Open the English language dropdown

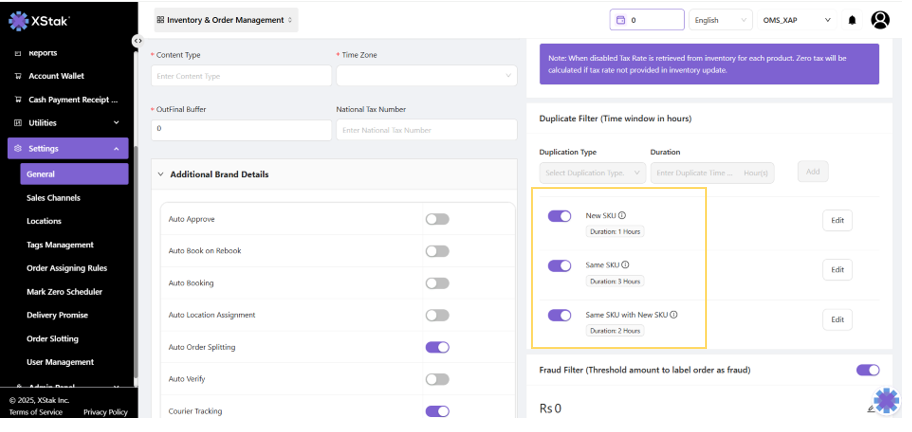(720, 20)
